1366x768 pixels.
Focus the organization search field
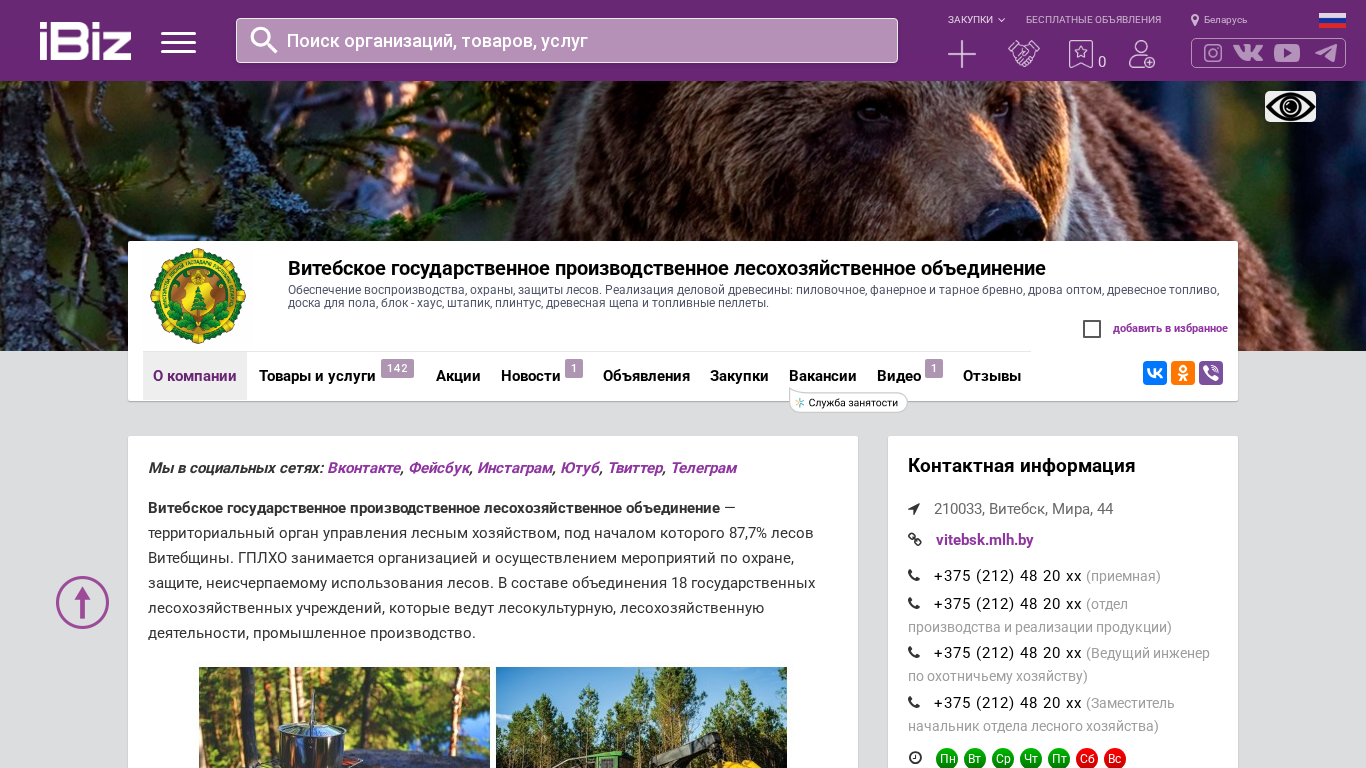coord(567,40)
